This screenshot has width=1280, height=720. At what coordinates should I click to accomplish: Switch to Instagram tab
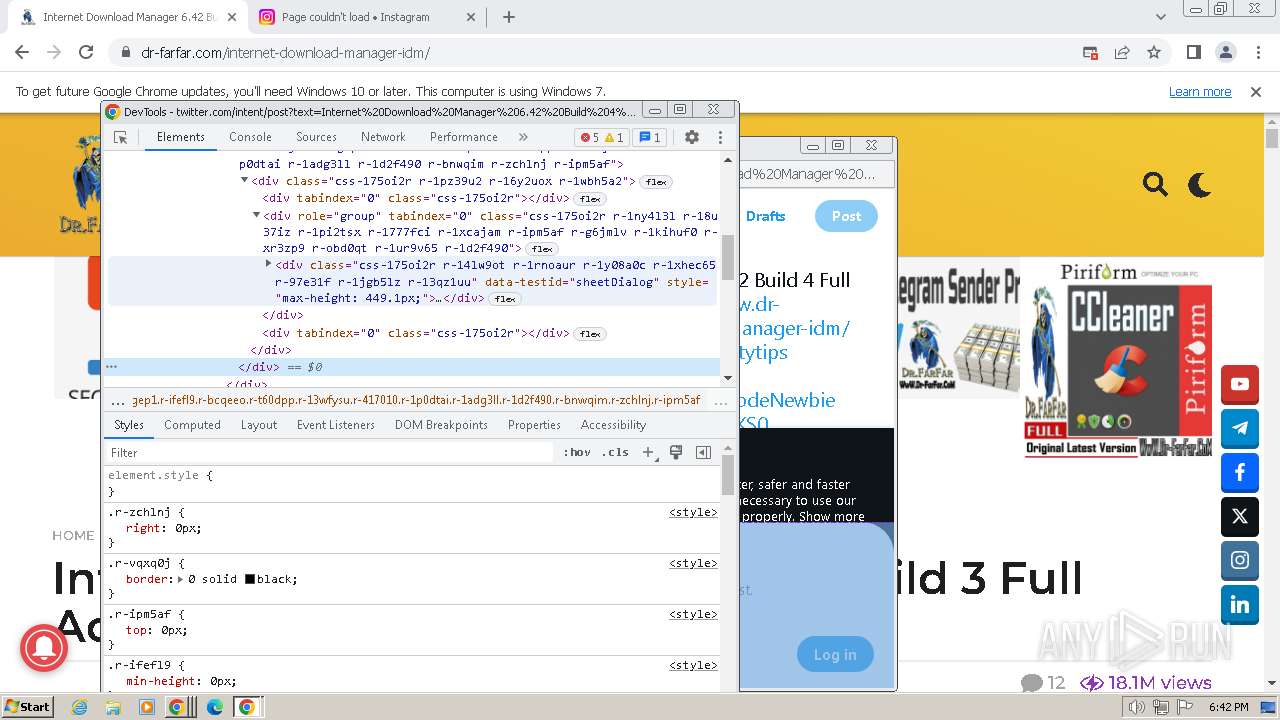(367, 17)
